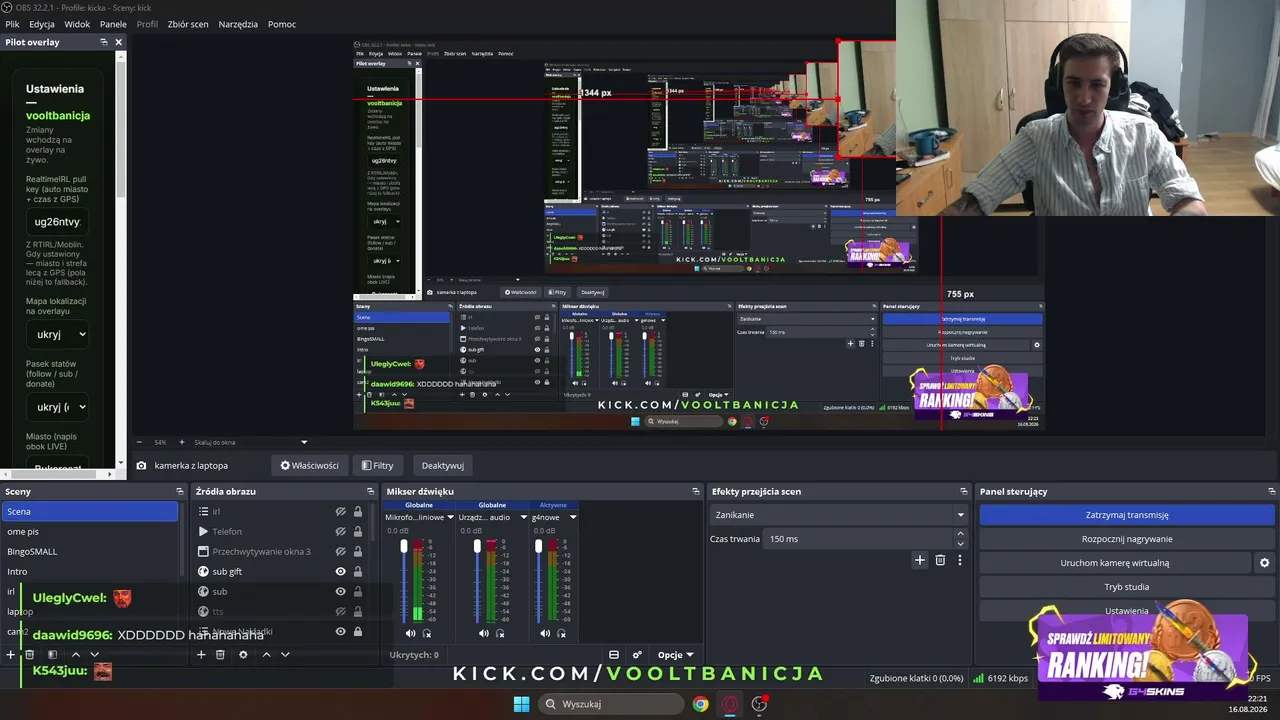This screenshot has height=720, width=1280.
Task: Open the Narzędzia menu
Action: point(238,24)
